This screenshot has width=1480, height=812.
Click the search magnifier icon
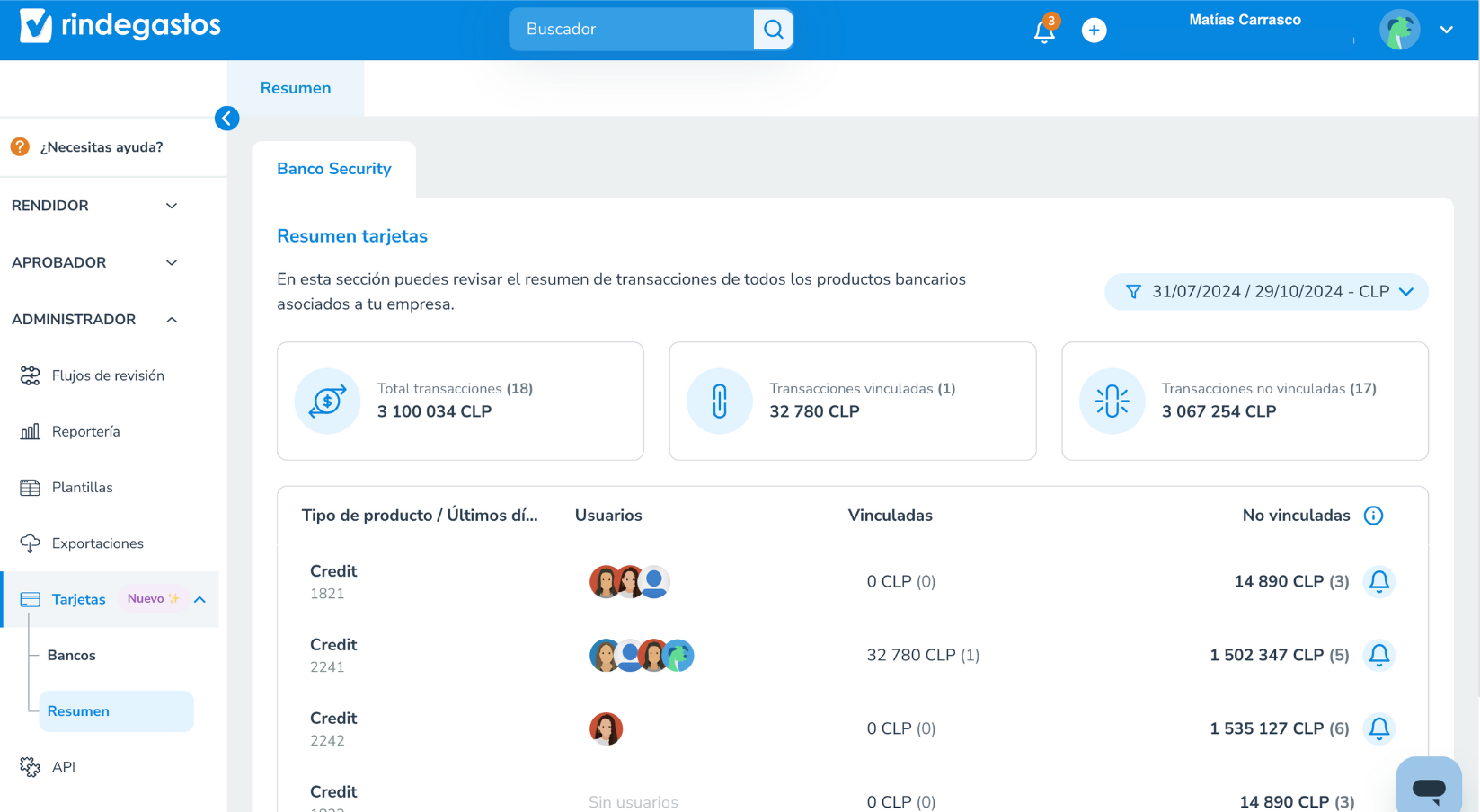(x=773, y=29)
